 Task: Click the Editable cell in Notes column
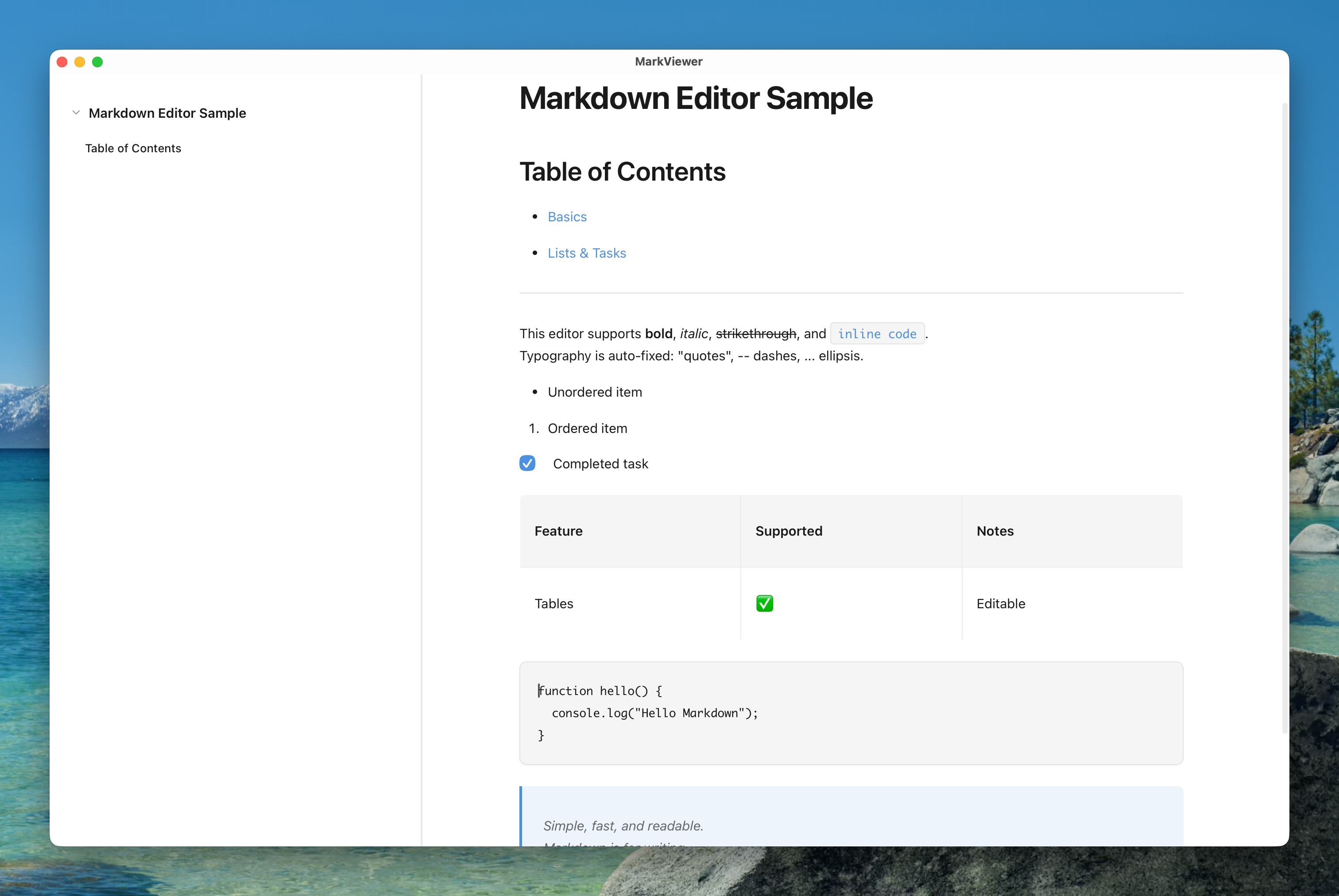pyautogui.click(x=1000, y=603)
